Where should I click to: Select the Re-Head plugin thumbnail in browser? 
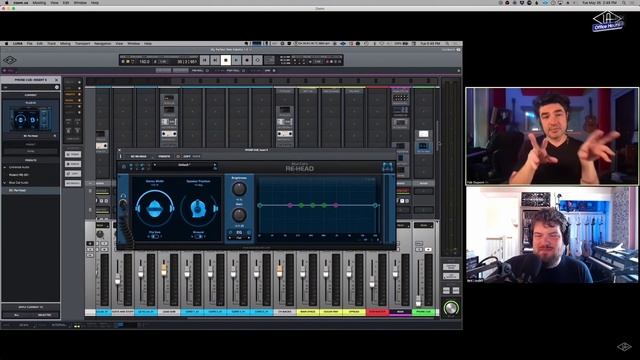coord(31,119)
